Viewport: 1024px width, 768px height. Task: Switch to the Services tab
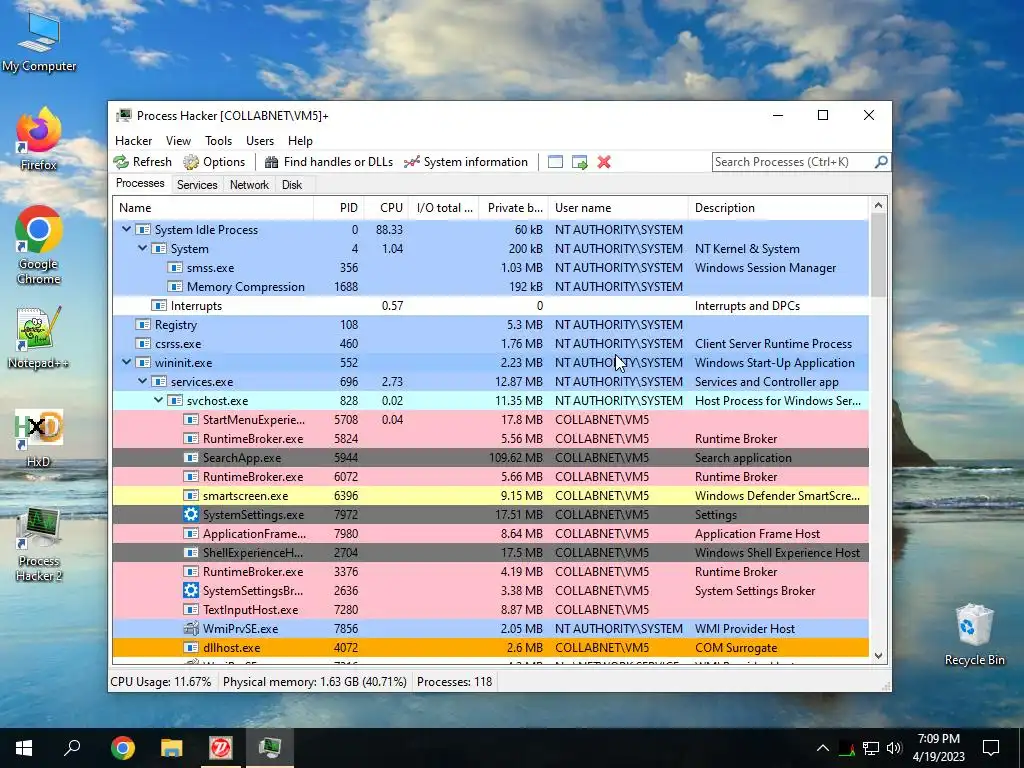tap(197, 185)
